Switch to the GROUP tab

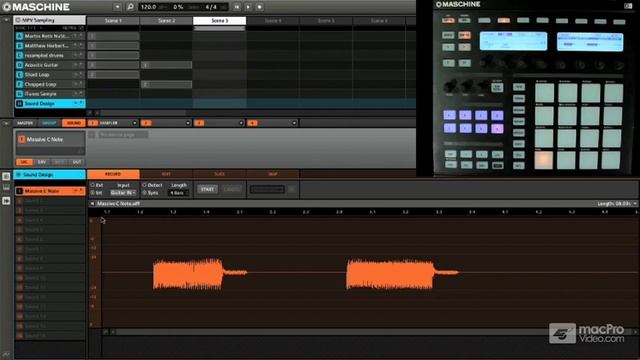click(x=49, y=123)
